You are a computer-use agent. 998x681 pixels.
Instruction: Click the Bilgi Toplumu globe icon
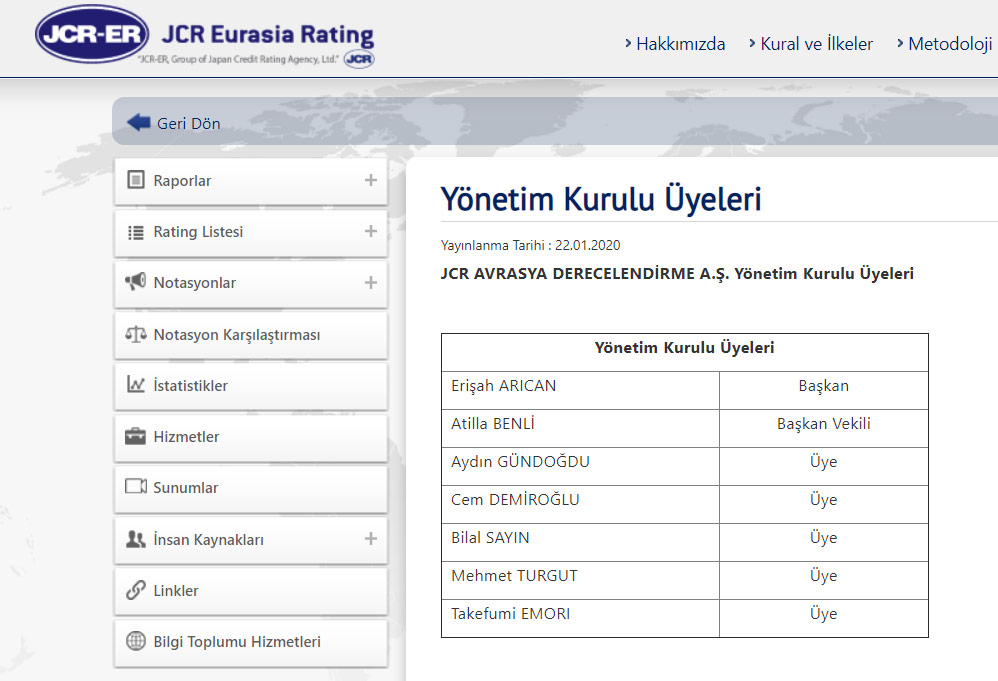click(x=136, y=642)
